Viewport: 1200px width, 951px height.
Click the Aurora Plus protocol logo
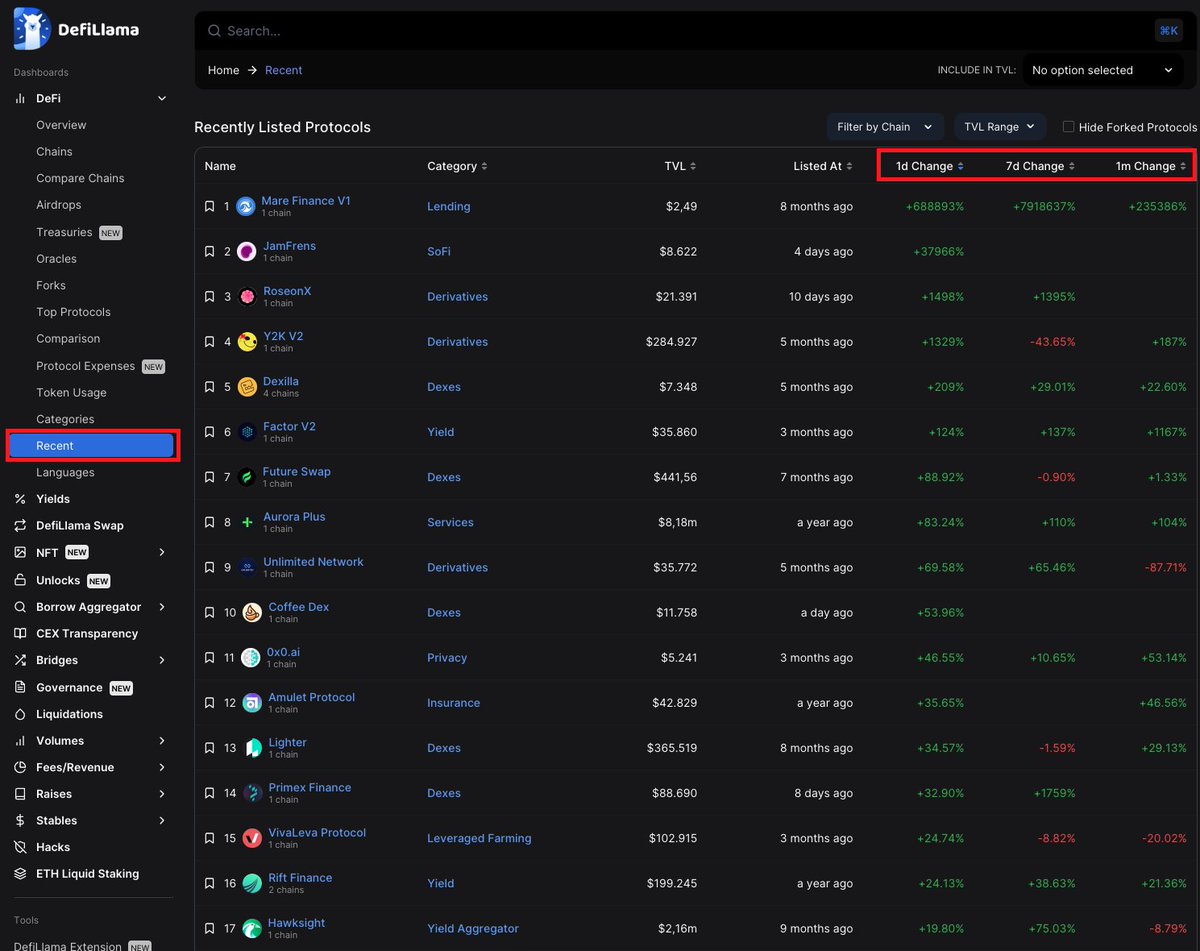[x=246, y=522]
